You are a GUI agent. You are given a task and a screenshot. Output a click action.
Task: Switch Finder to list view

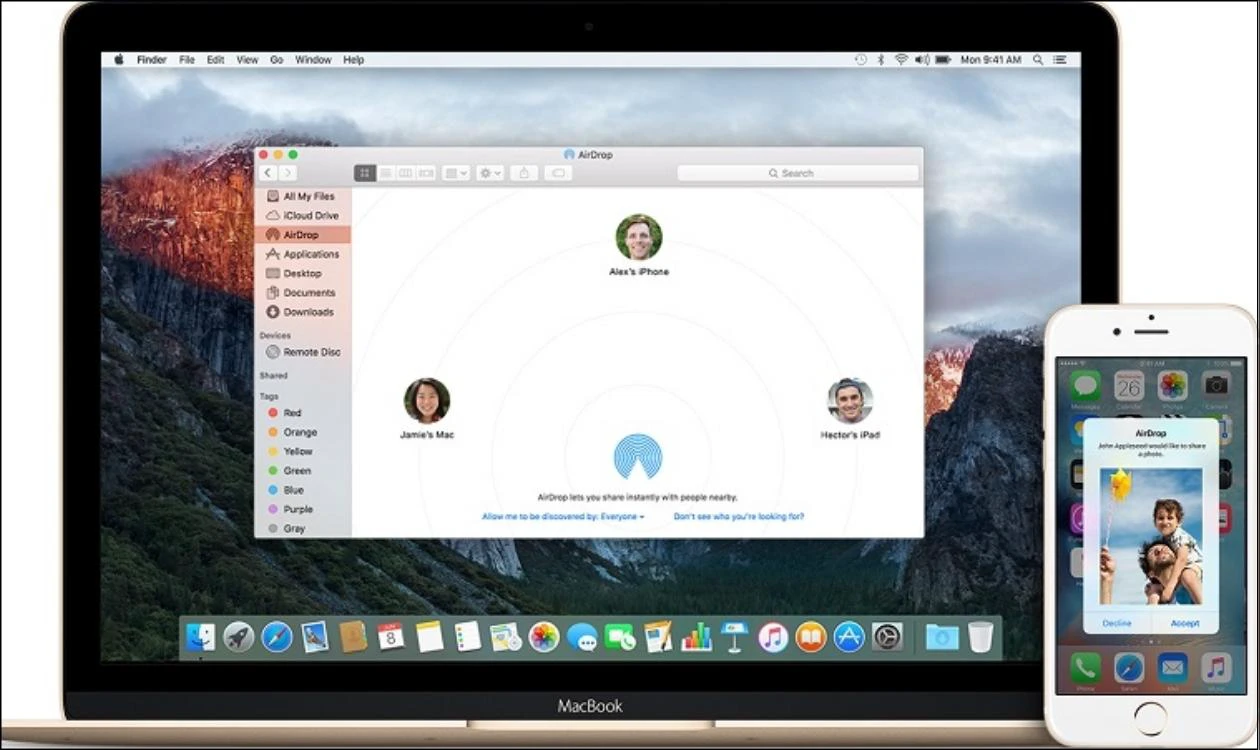pyautogui.click(x=385, y=173)
